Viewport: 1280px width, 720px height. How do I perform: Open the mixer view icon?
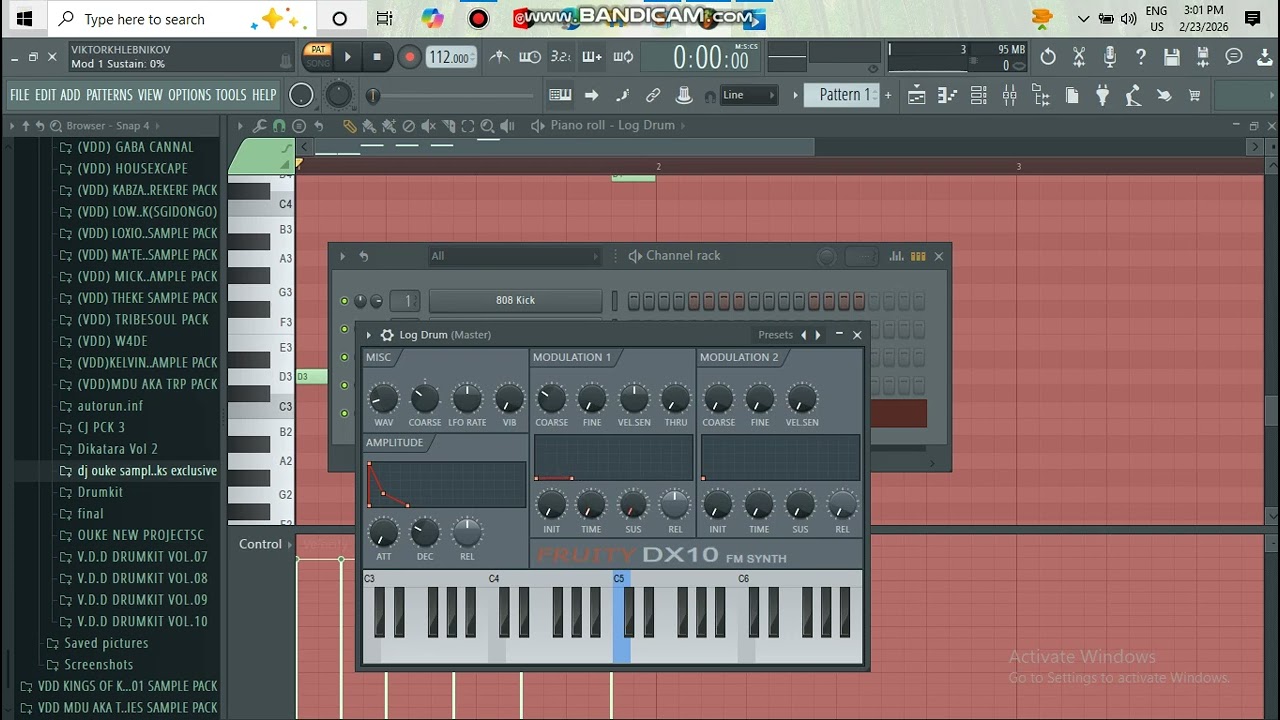click(1010, 95)
